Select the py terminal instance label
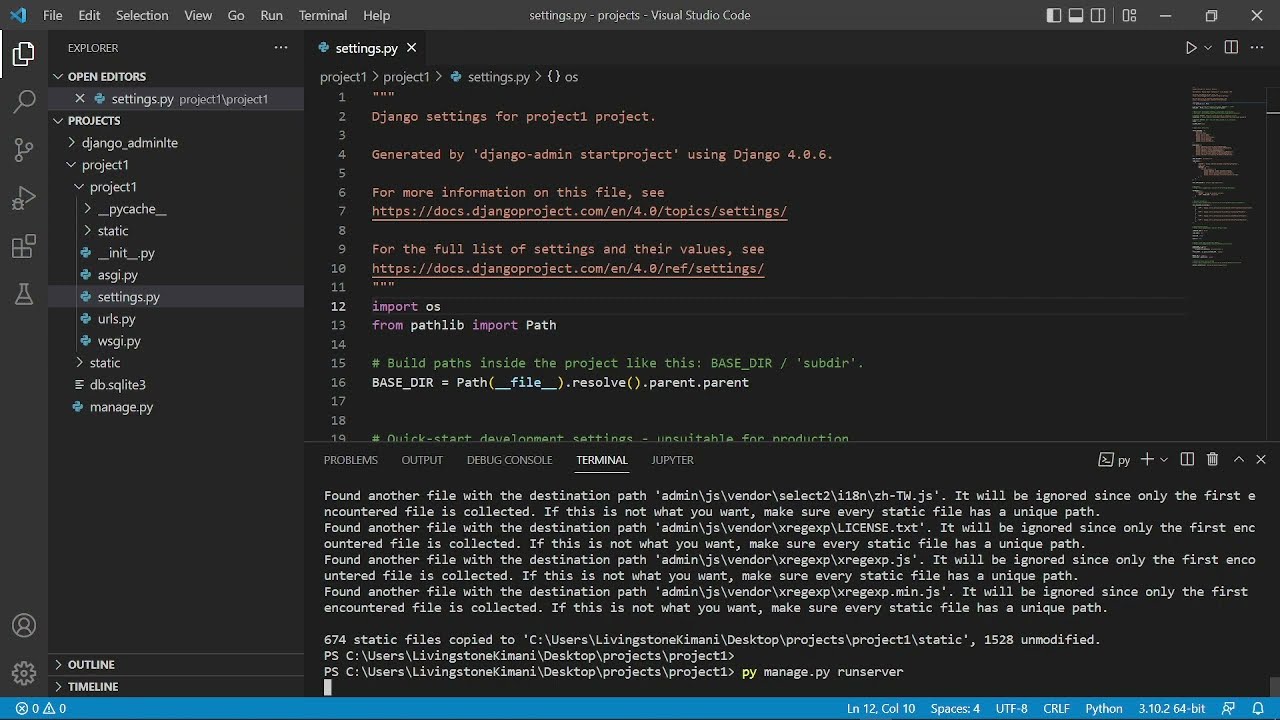The width and height of the screenshot is (1280, 720). click(x=1114, y=460)
